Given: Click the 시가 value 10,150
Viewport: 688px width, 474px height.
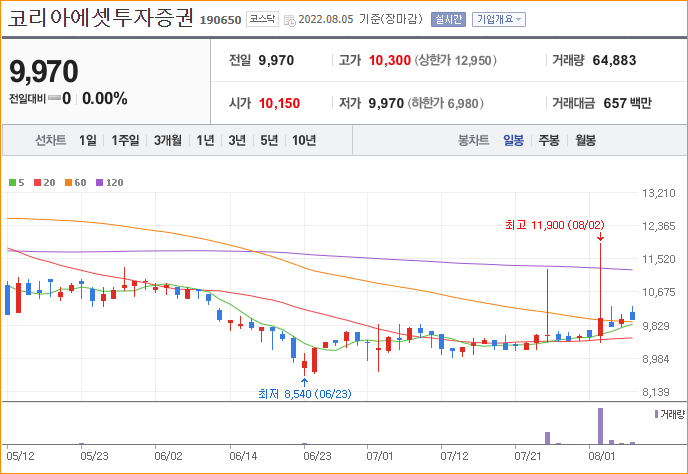Looking at the screenshot, I should (x=280, y=103).
